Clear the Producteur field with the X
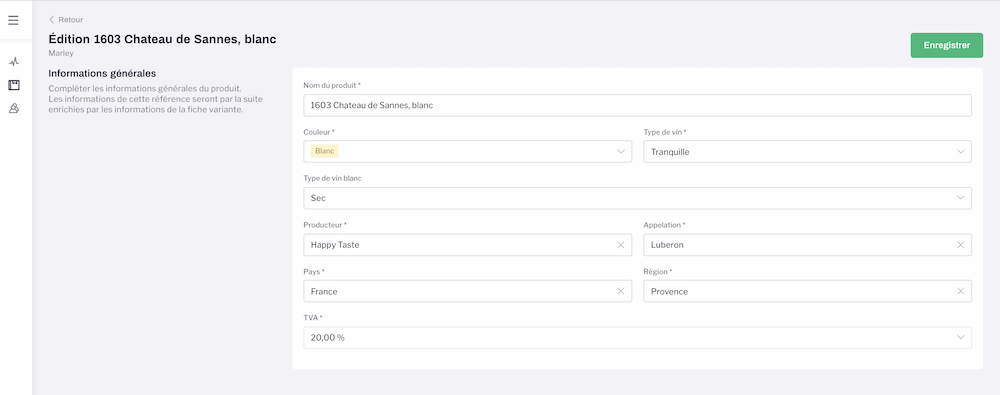The width and height of the screenshot is (1000, 395). pos(621,245)
